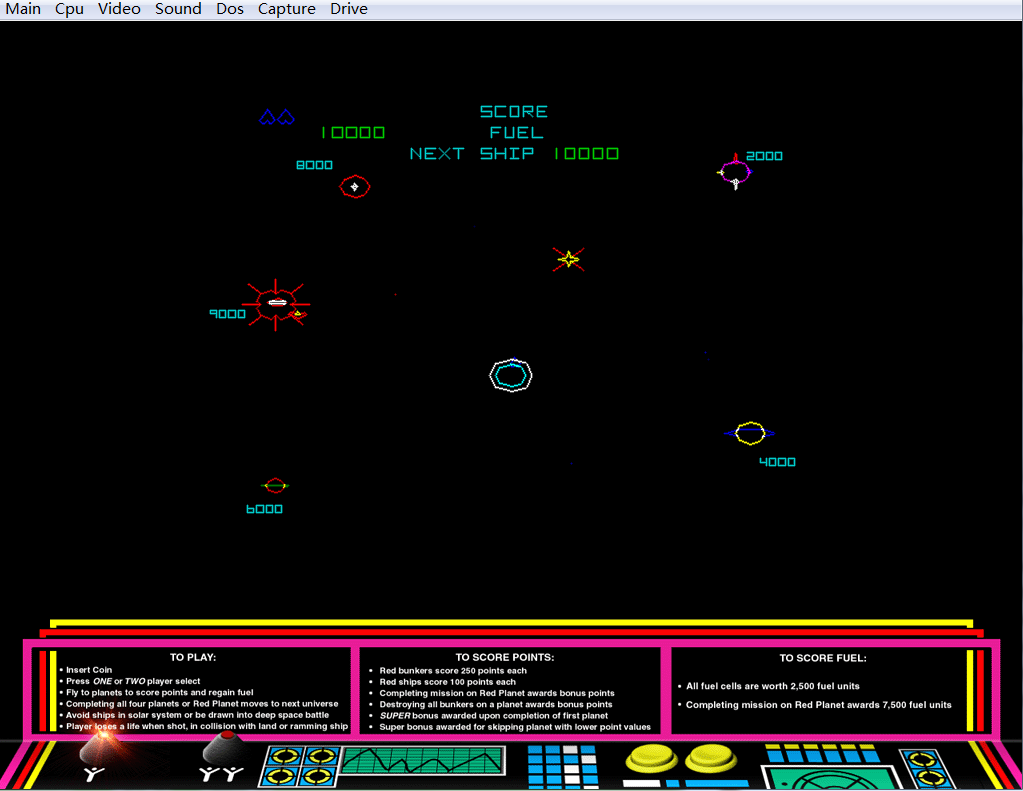Screen dimensions: 1023x791
Task: Click the "8000" point value
Action: point(314,165)
